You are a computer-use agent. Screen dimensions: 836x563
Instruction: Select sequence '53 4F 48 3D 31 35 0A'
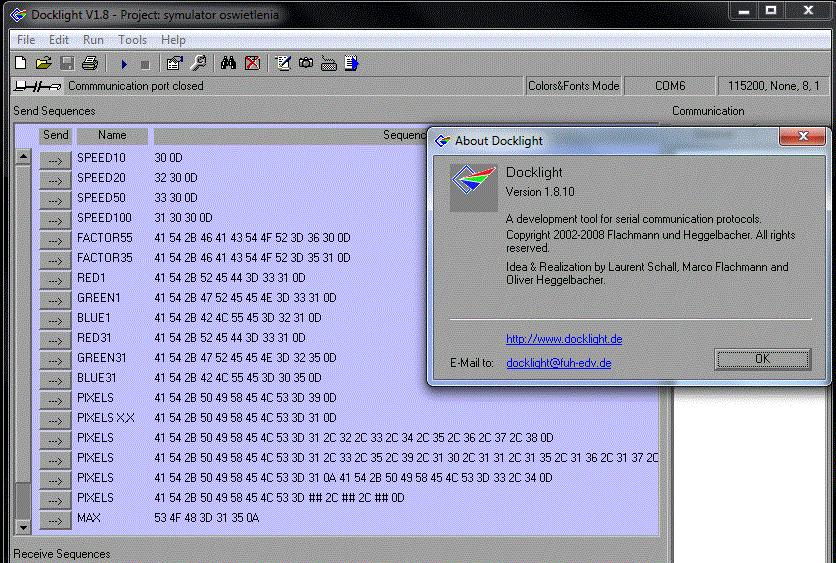(x=206, y=518)
